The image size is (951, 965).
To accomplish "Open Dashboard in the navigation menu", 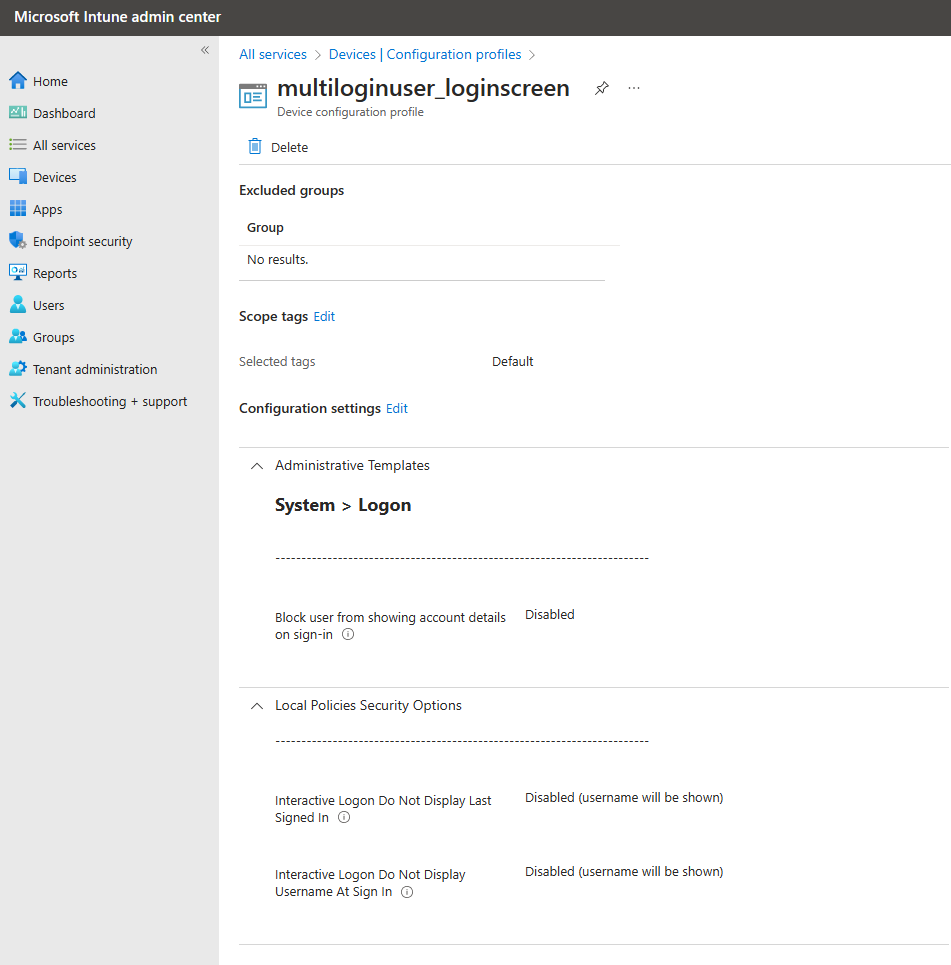I will point(64,113).
